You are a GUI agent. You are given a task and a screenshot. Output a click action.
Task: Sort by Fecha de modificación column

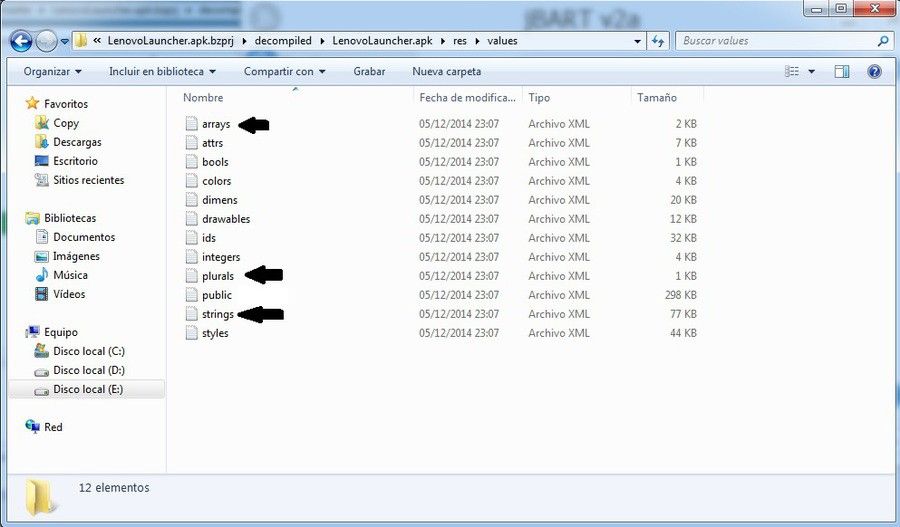[467, 98]
